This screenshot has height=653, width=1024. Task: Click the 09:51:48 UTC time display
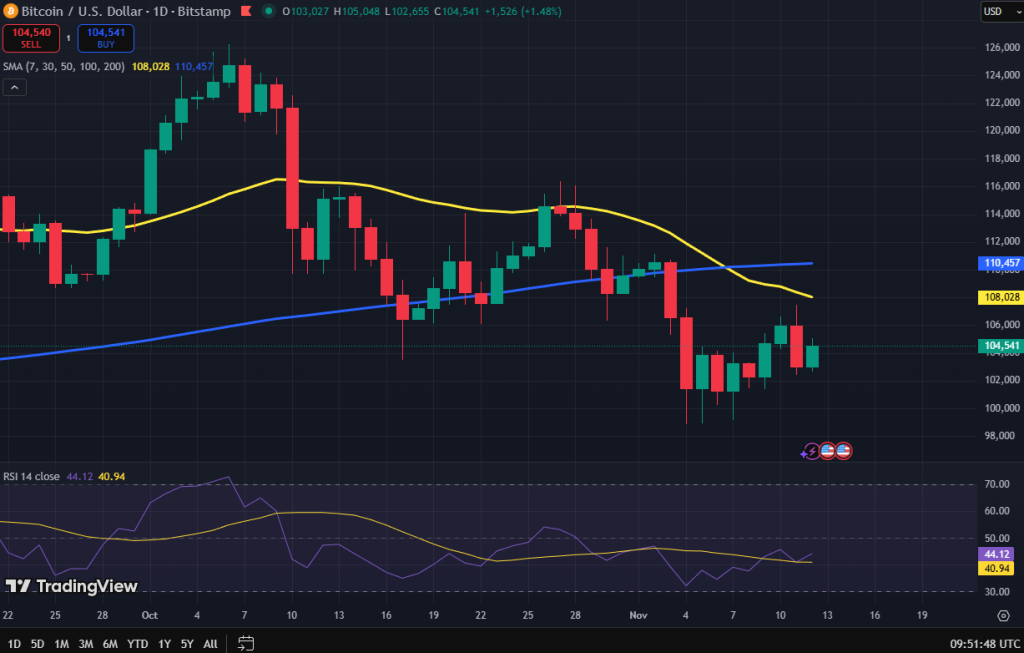coord(985,645)
